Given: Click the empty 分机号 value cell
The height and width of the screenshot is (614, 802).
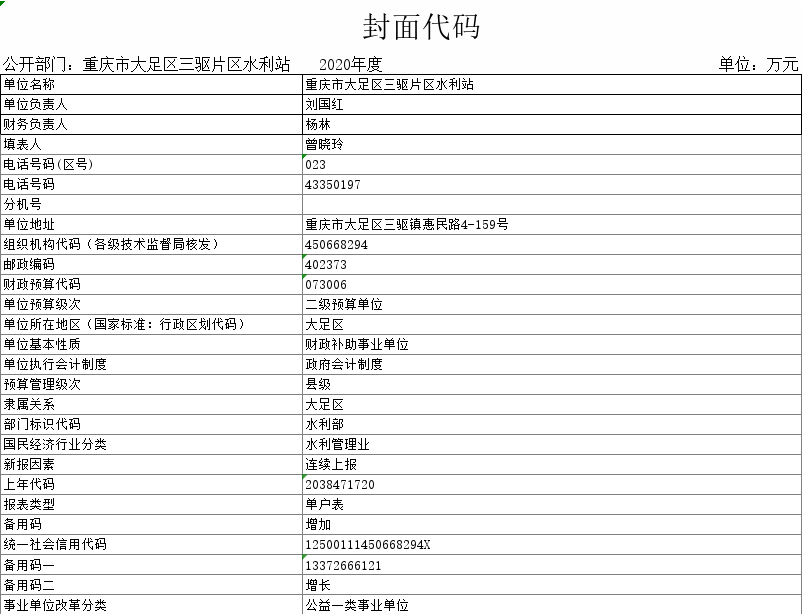Looking at the screenshot, I should 552,204.
